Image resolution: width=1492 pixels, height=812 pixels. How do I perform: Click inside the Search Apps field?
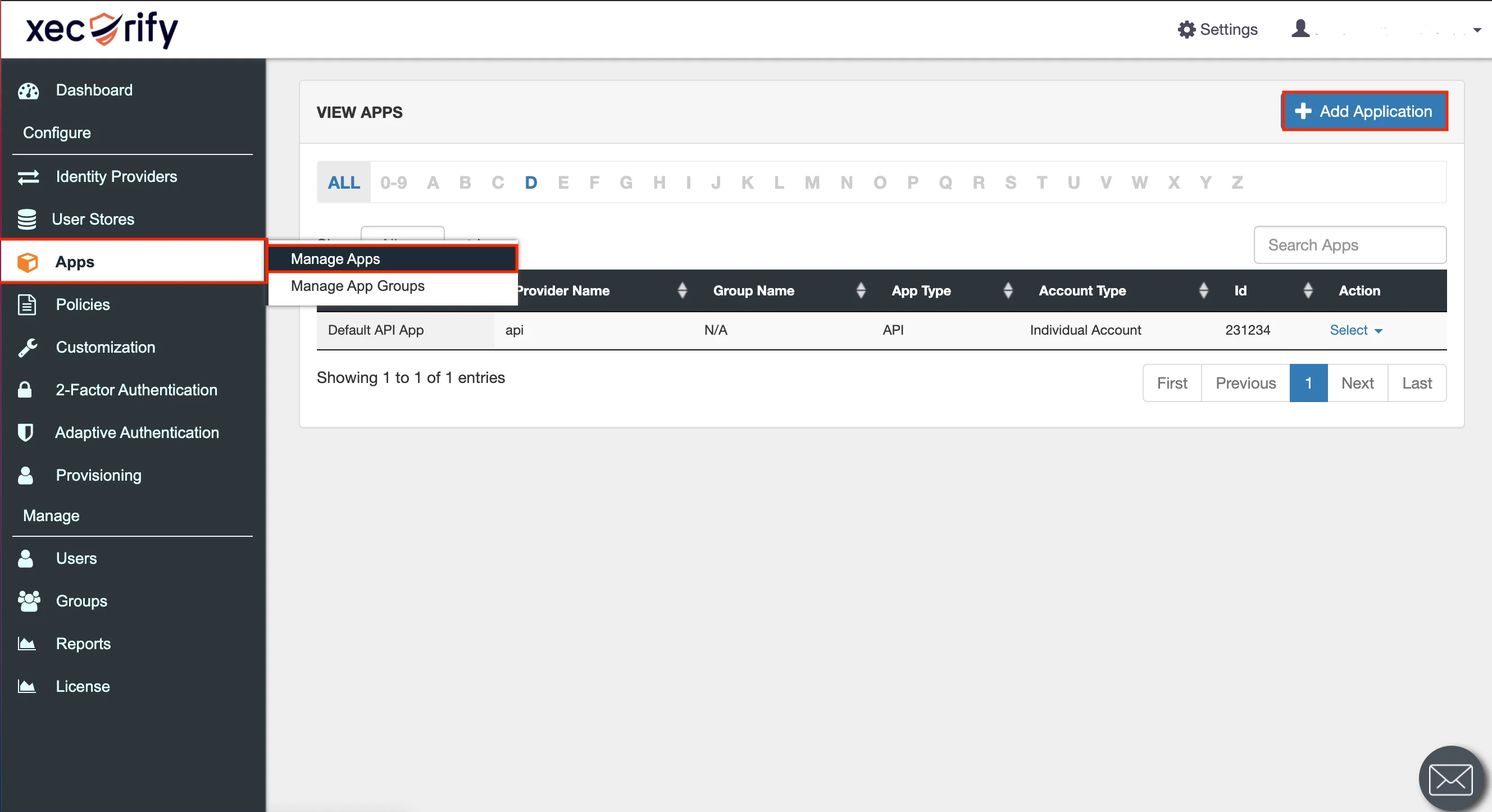point(1349,245)
